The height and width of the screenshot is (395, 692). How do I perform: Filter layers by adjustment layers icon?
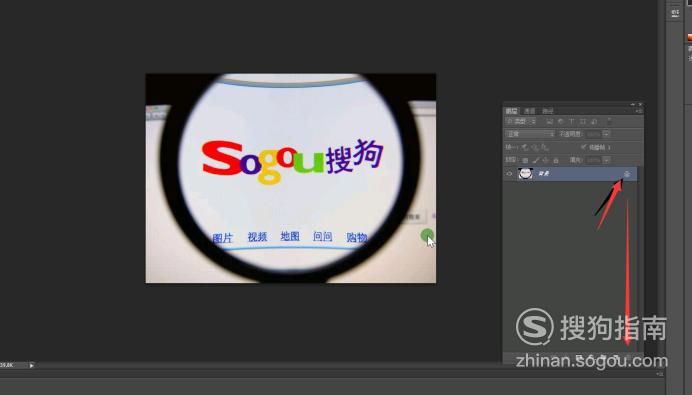coord(560,121)
